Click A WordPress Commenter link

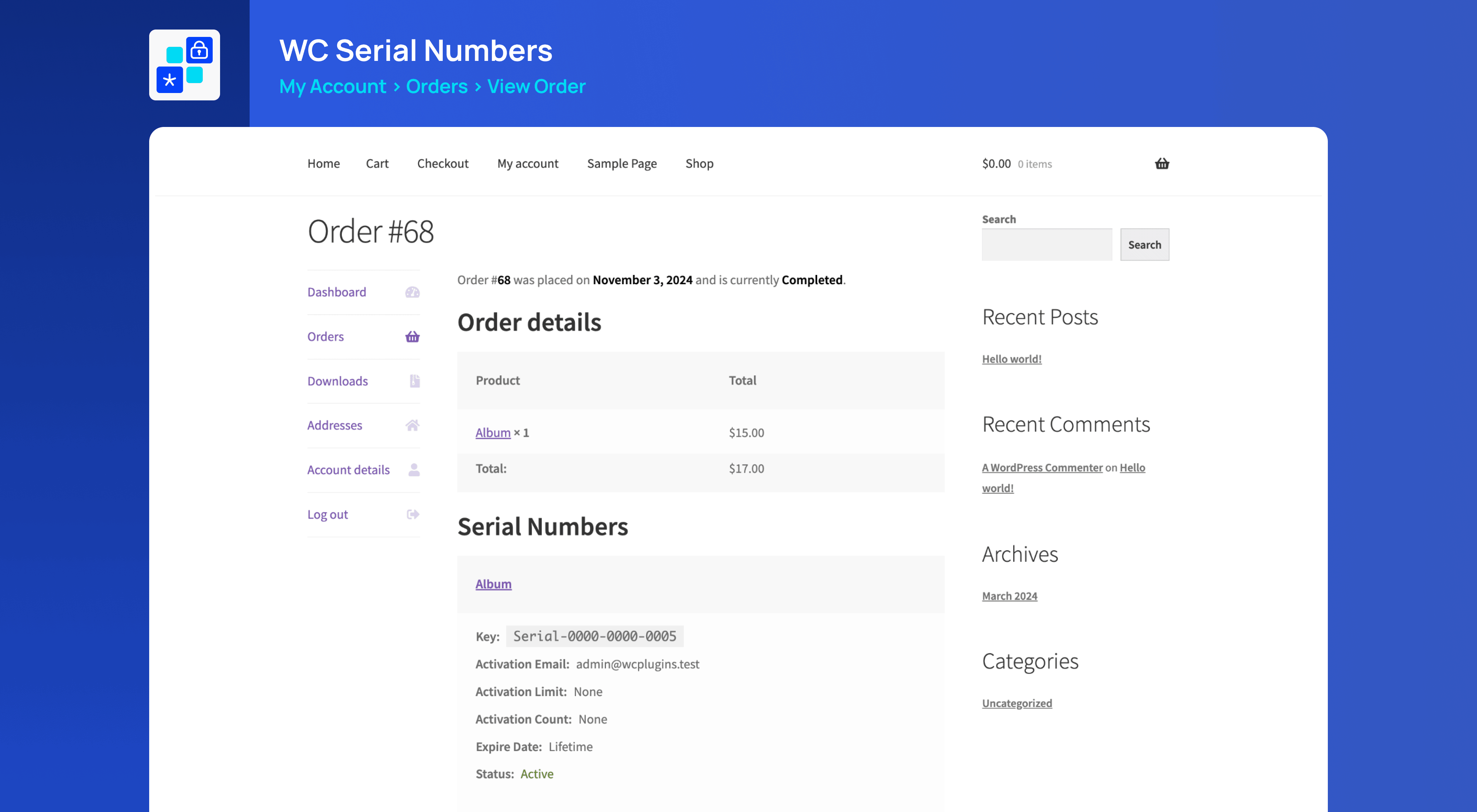click(1042, 468)
